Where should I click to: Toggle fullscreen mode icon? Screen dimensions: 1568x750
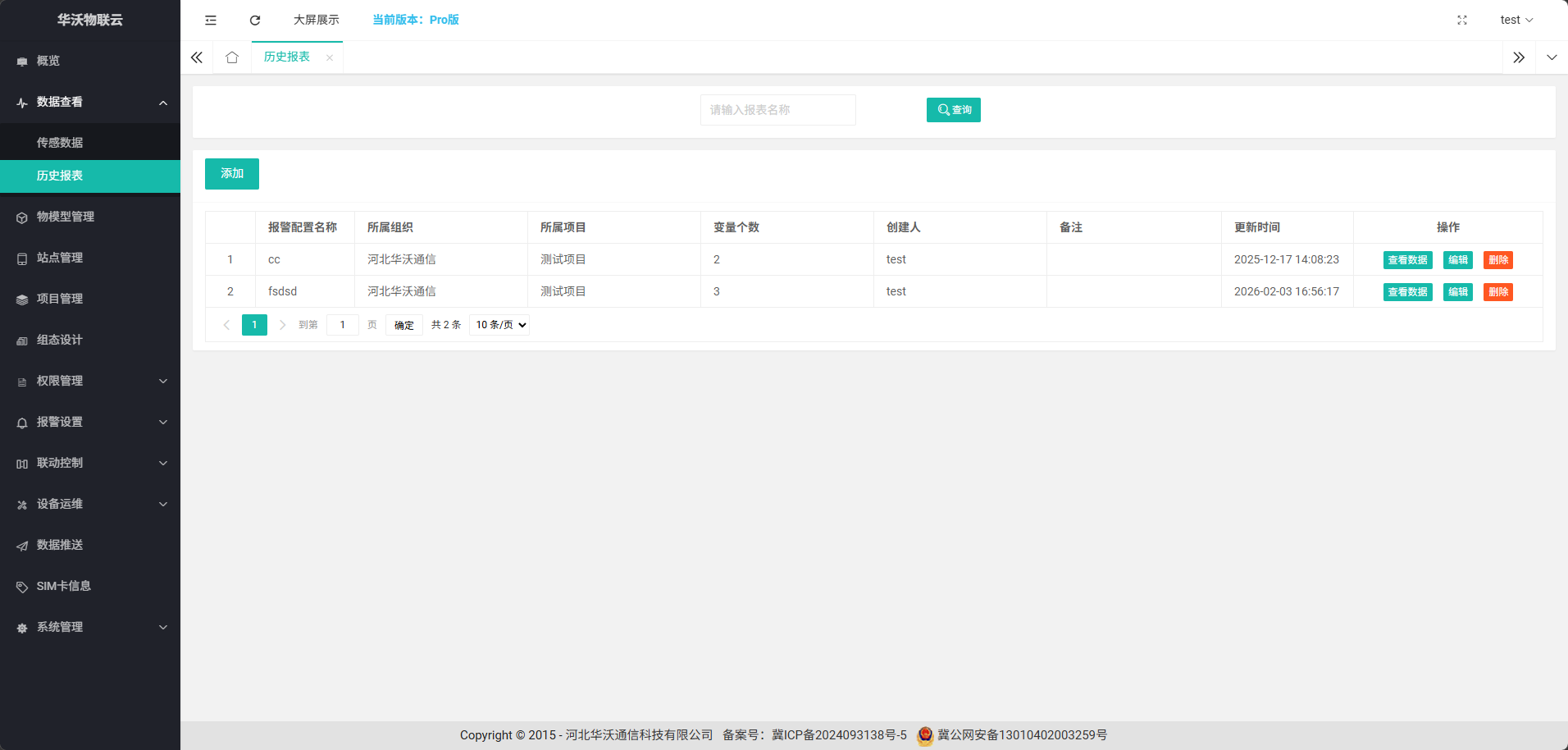(1461, 20)
